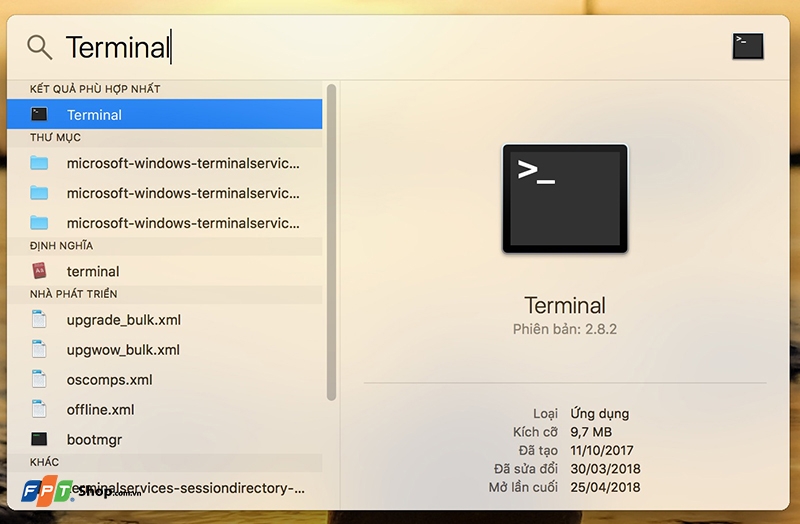Click the 'NHÀ PHÁT TRIỂN' section header

click(x=73, y=294)
